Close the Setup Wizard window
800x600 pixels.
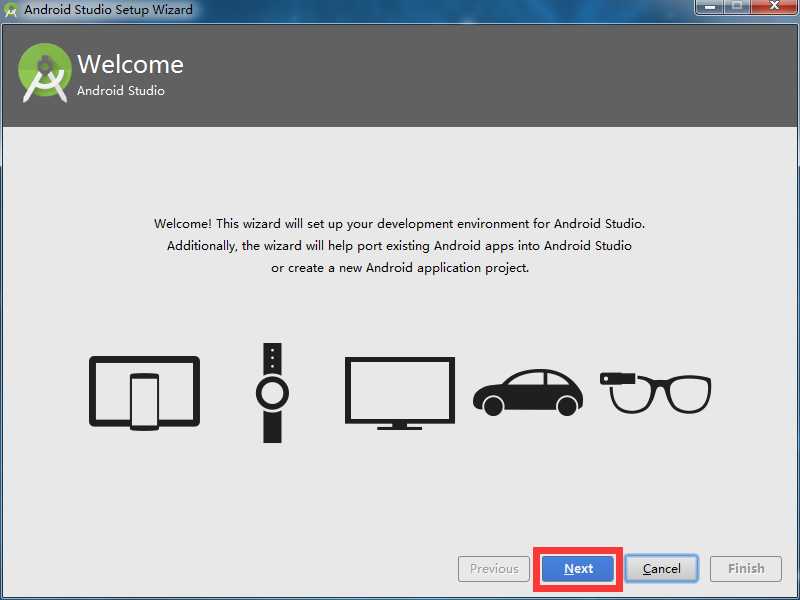pyautogui.click(x=774, y=7)
